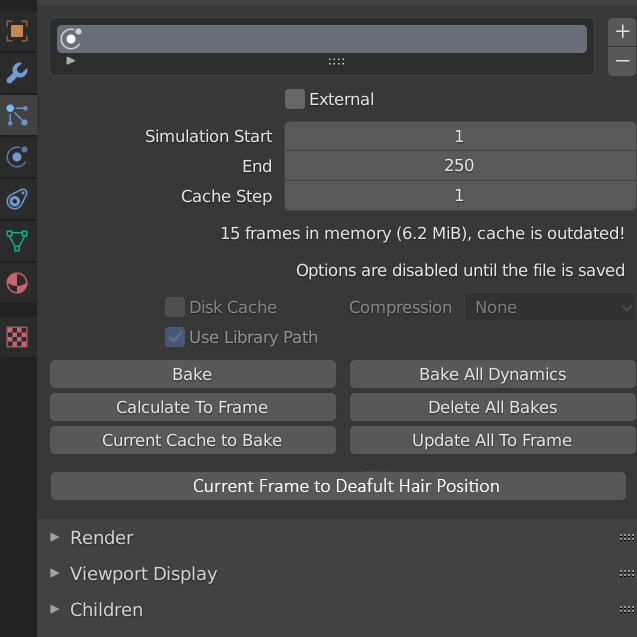Toggle the Disk Cache checkbox
This screenshot has height=637, width=637.
pos(175,307)
